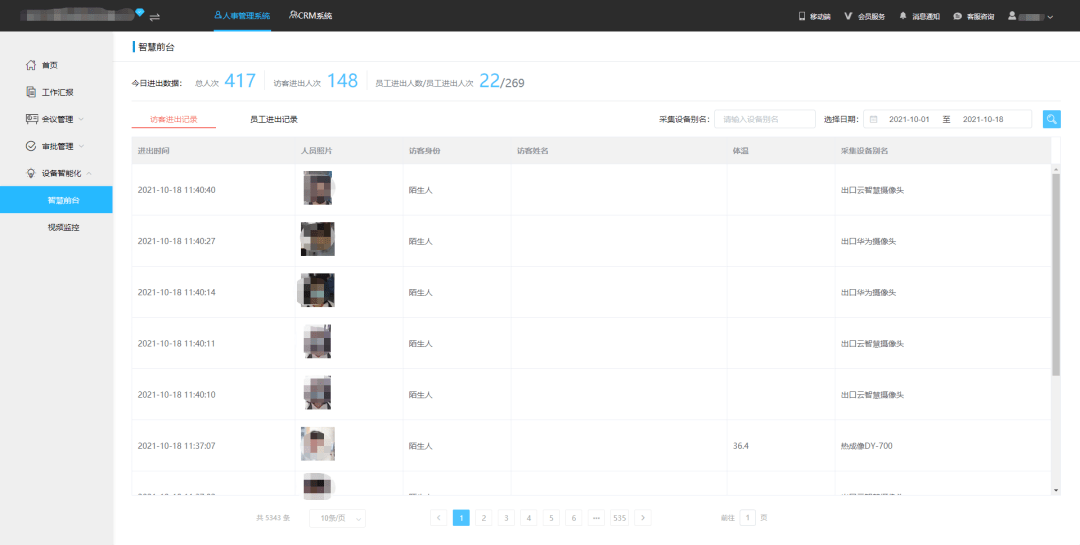Switch to the 员工进出记录 tab
Viewport: 1080px width, 545px height.
click(273, 119)
